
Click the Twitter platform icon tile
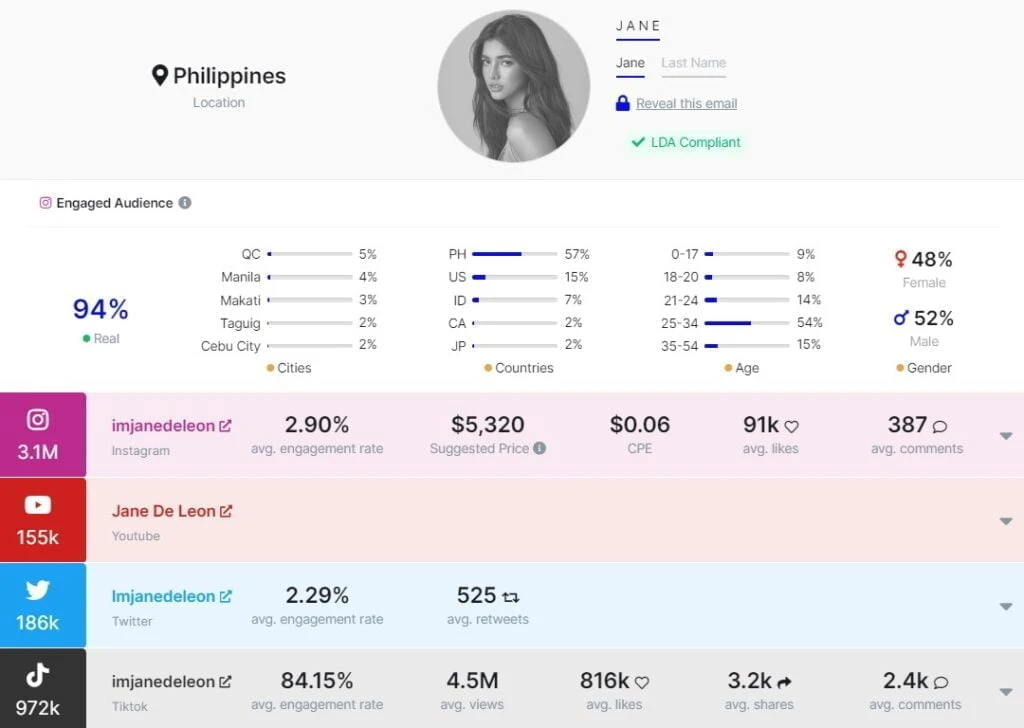coord(38,605)
